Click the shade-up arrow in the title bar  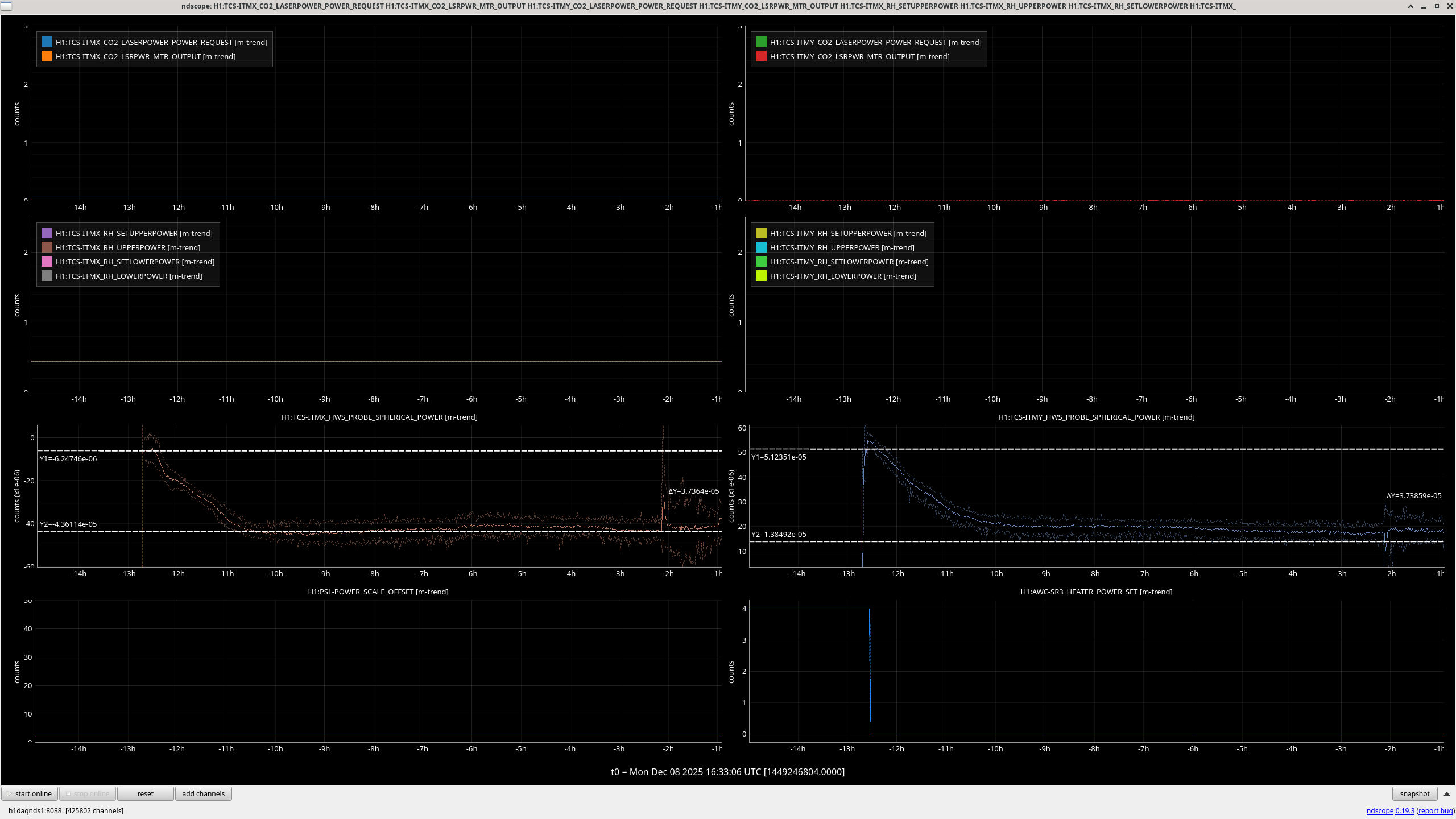point(1410,6)
